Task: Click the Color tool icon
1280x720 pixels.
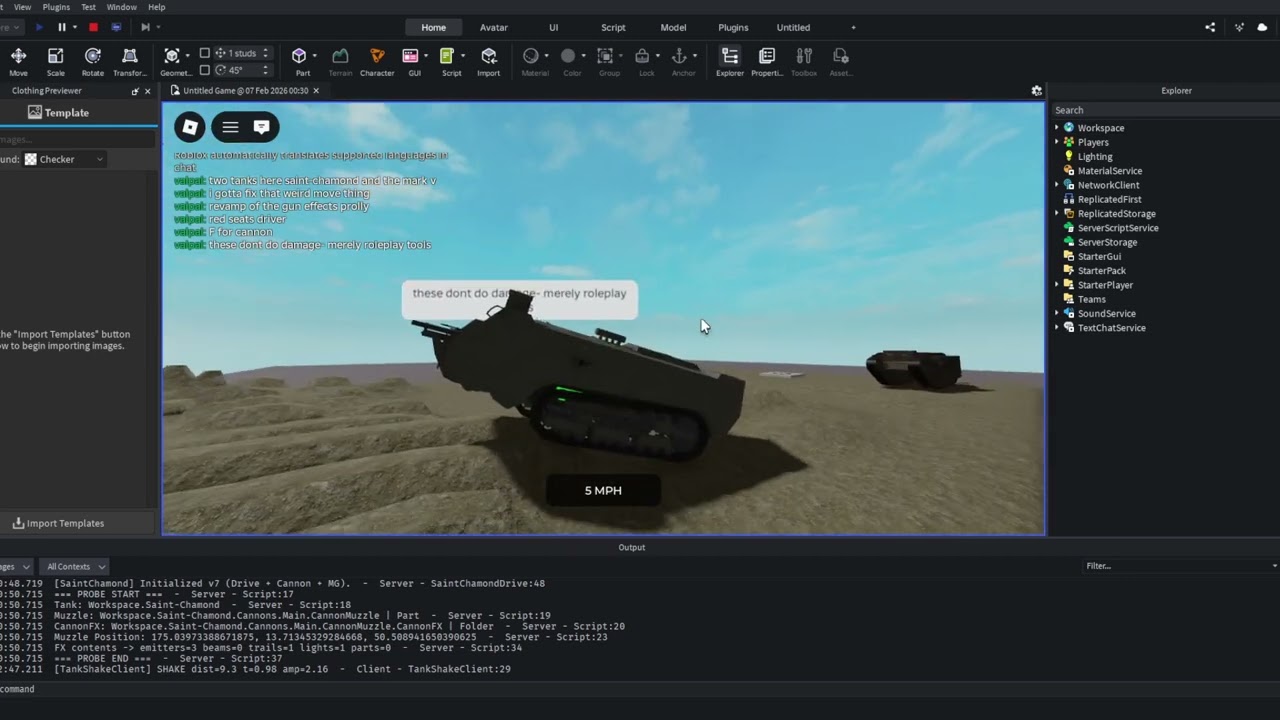Action: [x=568, y=56]
